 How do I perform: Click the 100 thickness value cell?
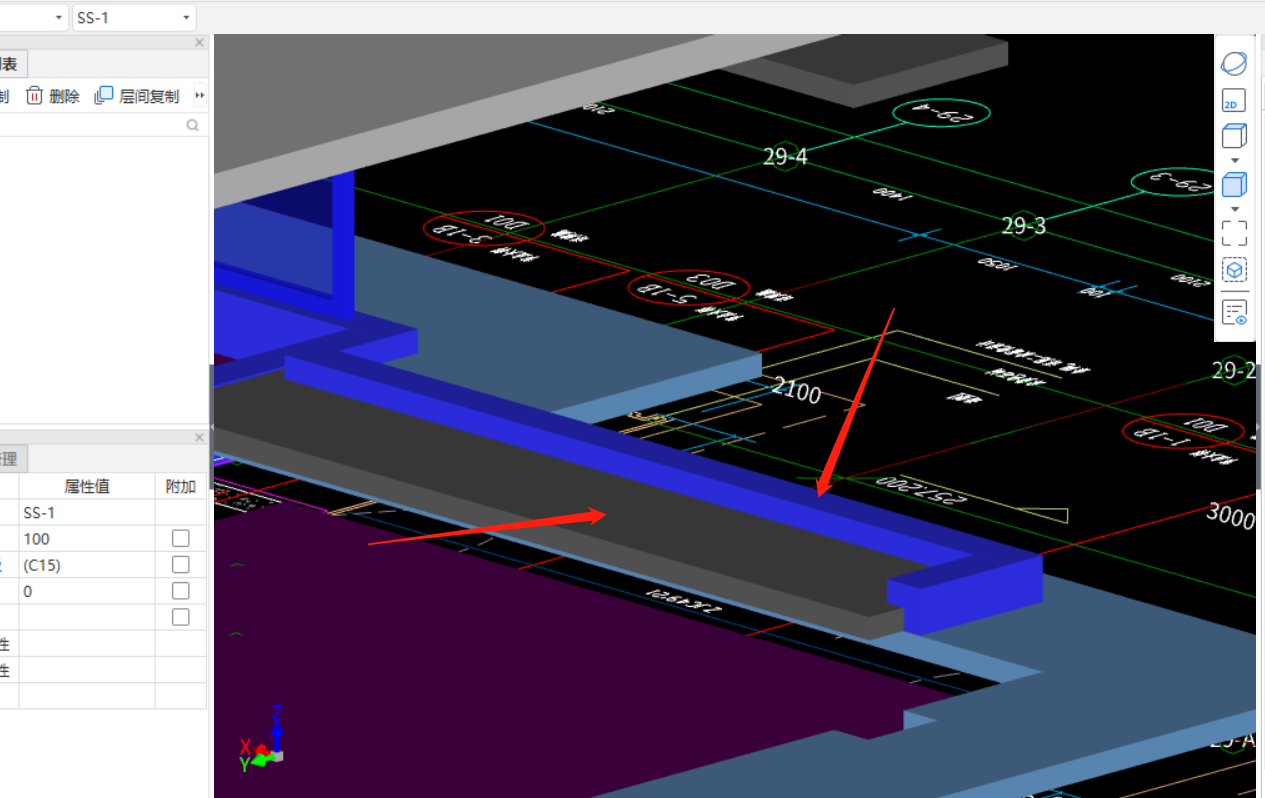coord(86,538)
